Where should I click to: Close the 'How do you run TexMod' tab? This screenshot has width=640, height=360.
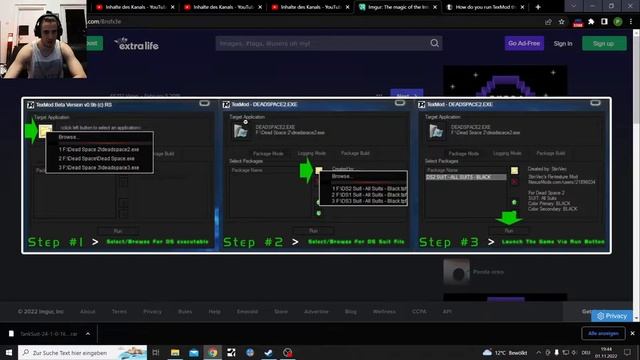coord(522,7)
